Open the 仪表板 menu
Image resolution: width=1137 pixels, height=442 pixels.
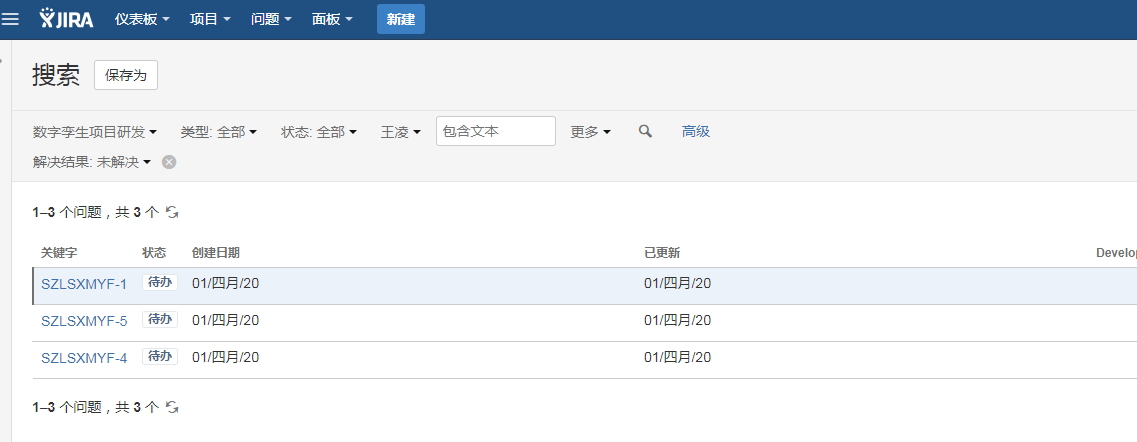pos(142,20)
